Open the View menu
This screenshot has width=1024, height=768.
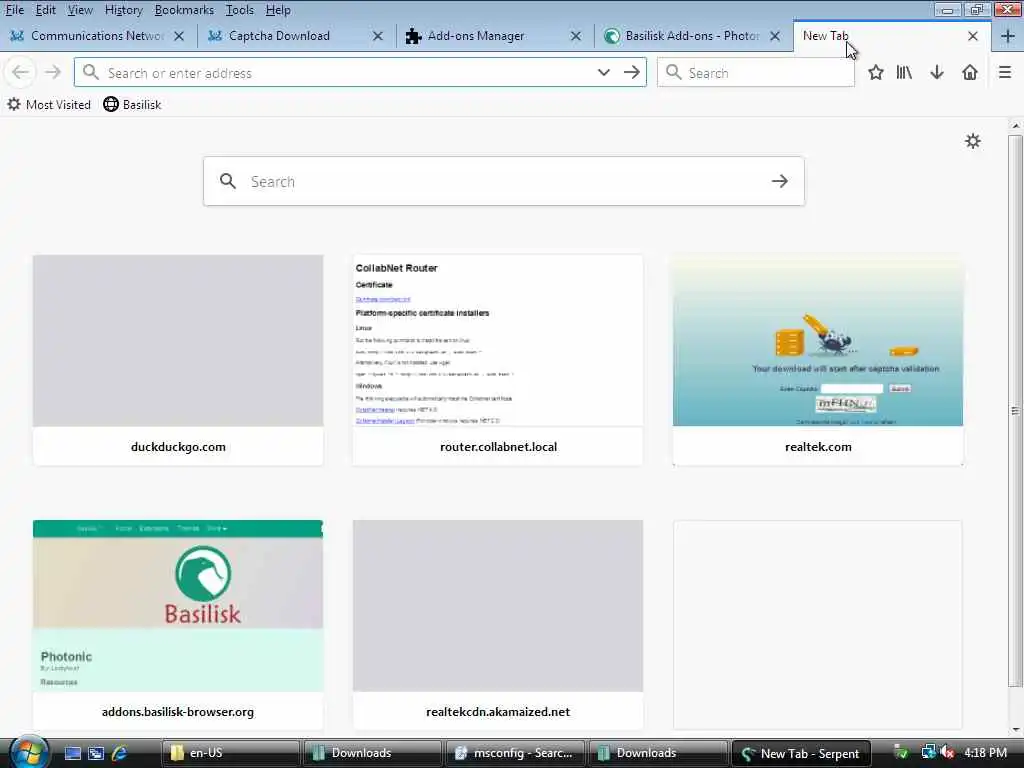(x=80, y=10)
